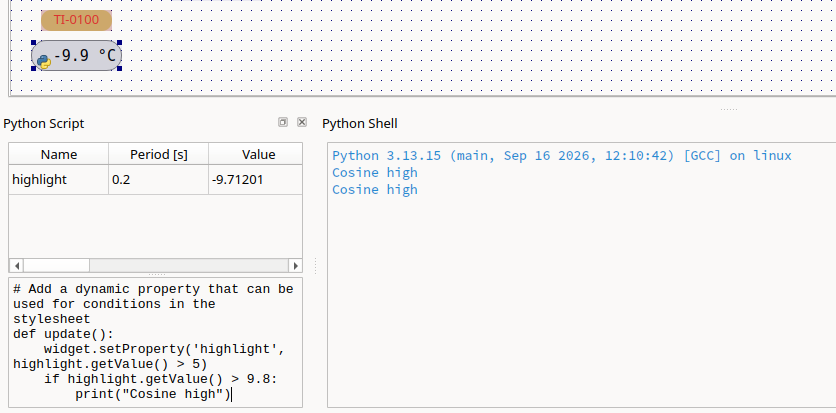Viewport: 836px width, 413px height.
Task: Click the -9.71201 value cell
Action: (x=255, y=180)
